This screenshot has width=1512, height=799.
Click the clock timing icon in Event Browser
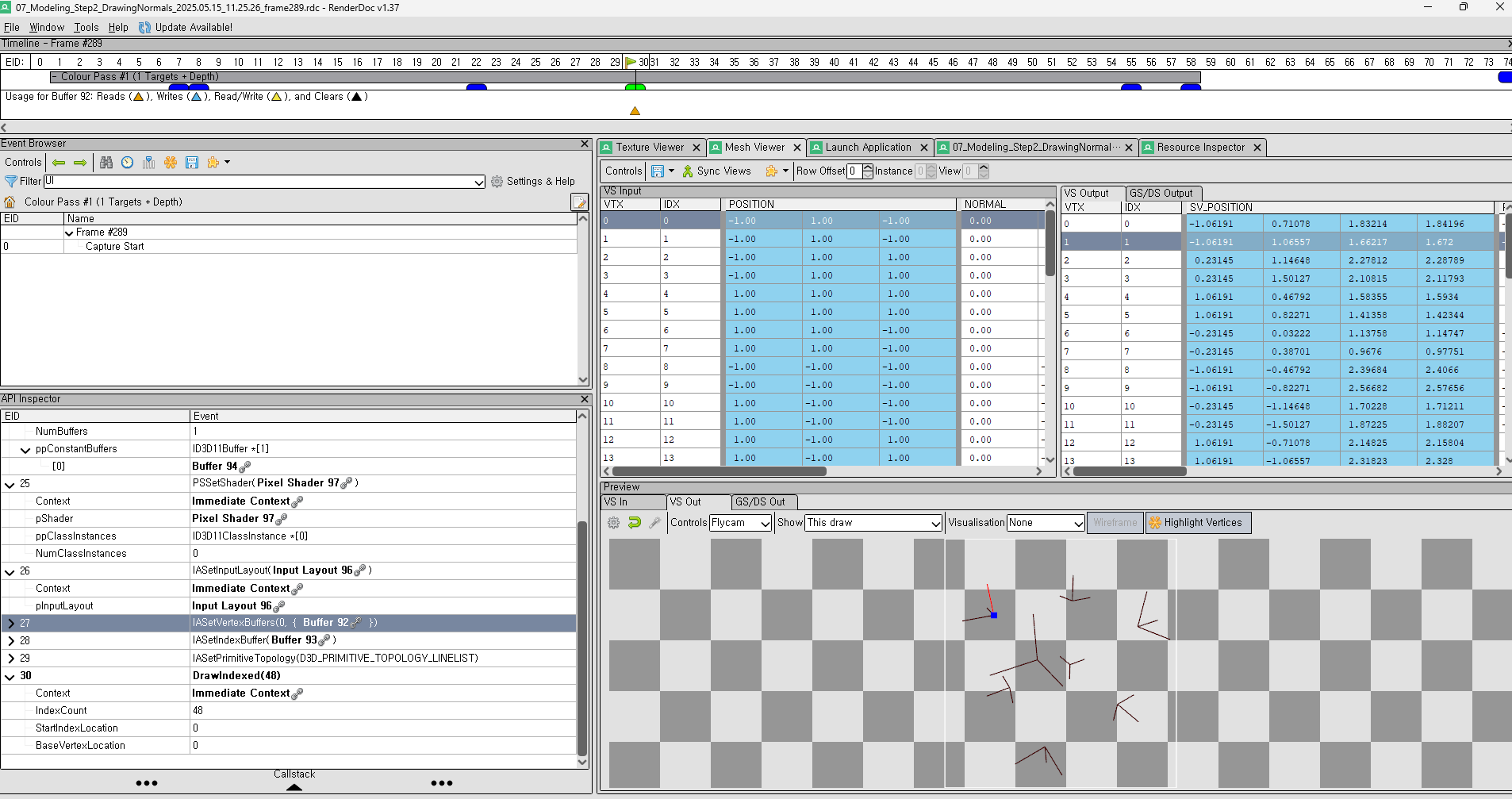pyautogui.click(x=128, y=163)
